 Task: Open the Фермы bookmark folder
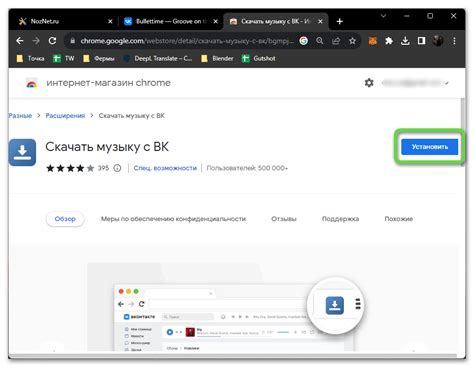(x=99, y=59)
